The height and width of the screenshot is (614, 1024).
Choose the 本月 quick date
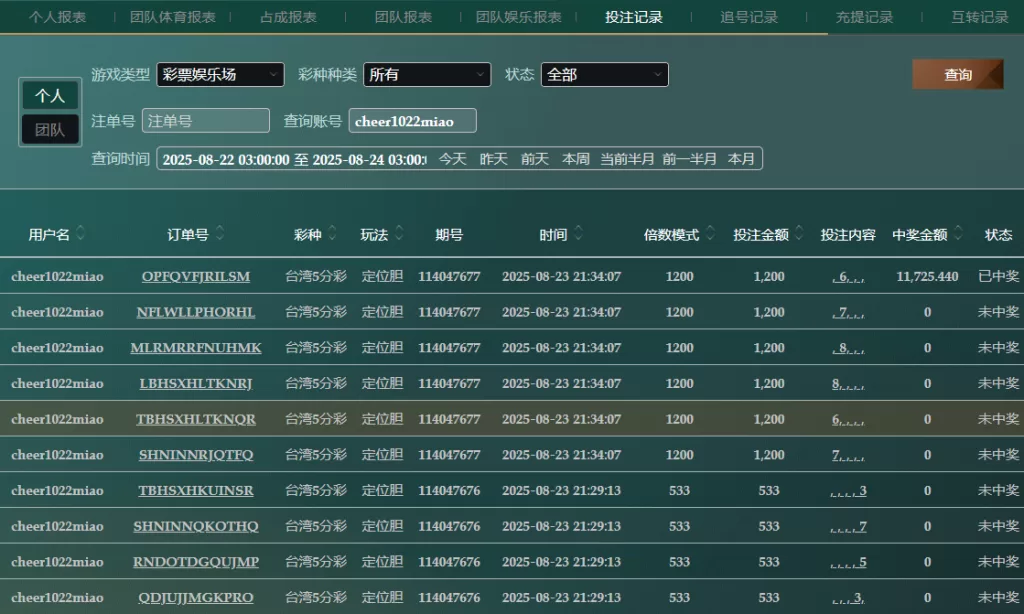tap(741, 159)
